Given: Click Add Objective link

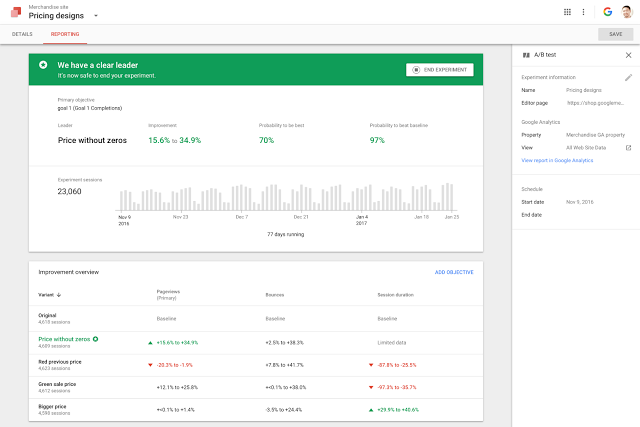Looking at the screenshot, I should point(454,272).
